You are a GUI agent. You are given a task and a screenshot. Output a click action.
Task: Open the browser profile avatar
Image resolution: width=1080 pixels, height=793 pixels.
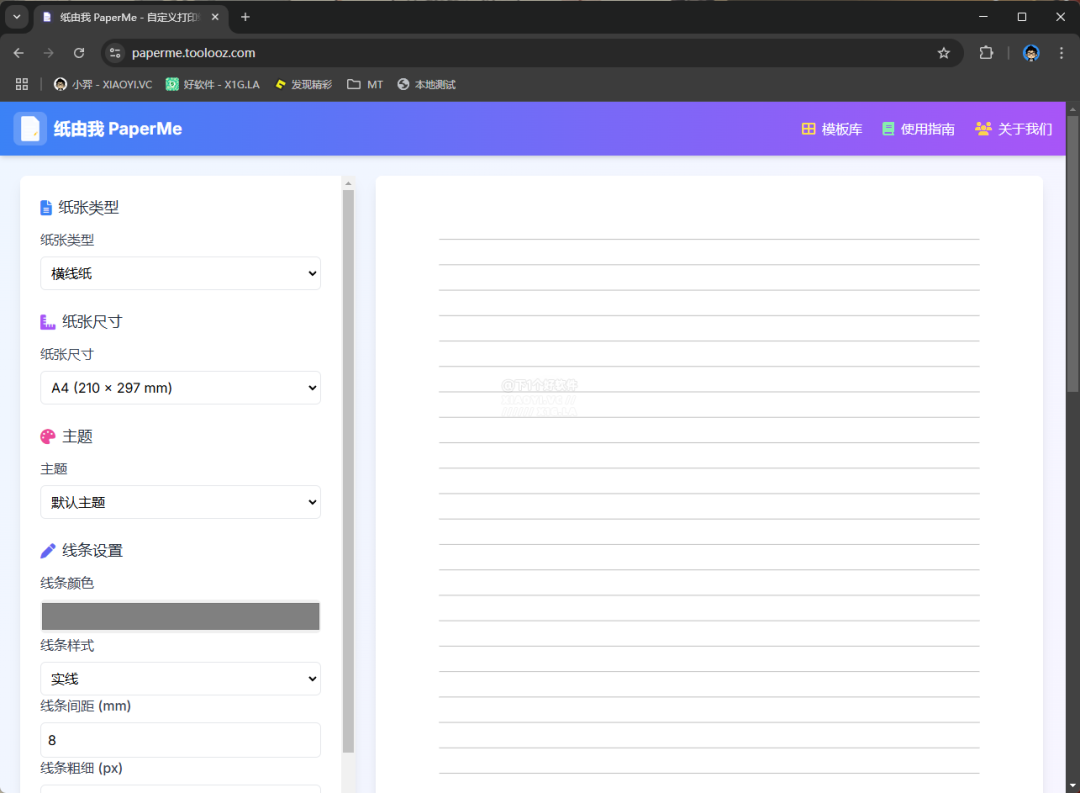pos(1031,53)
